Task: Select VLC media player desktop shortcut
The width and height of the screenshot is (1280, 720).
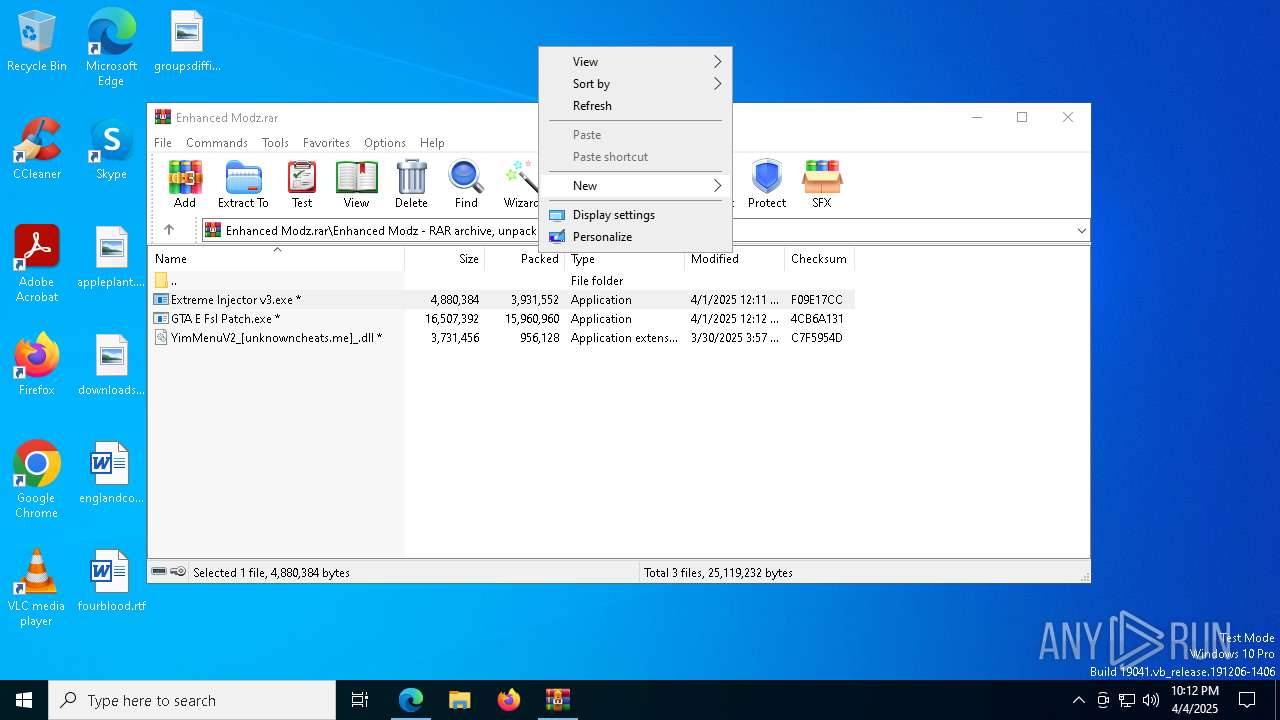Action: [x=37, y=588]
